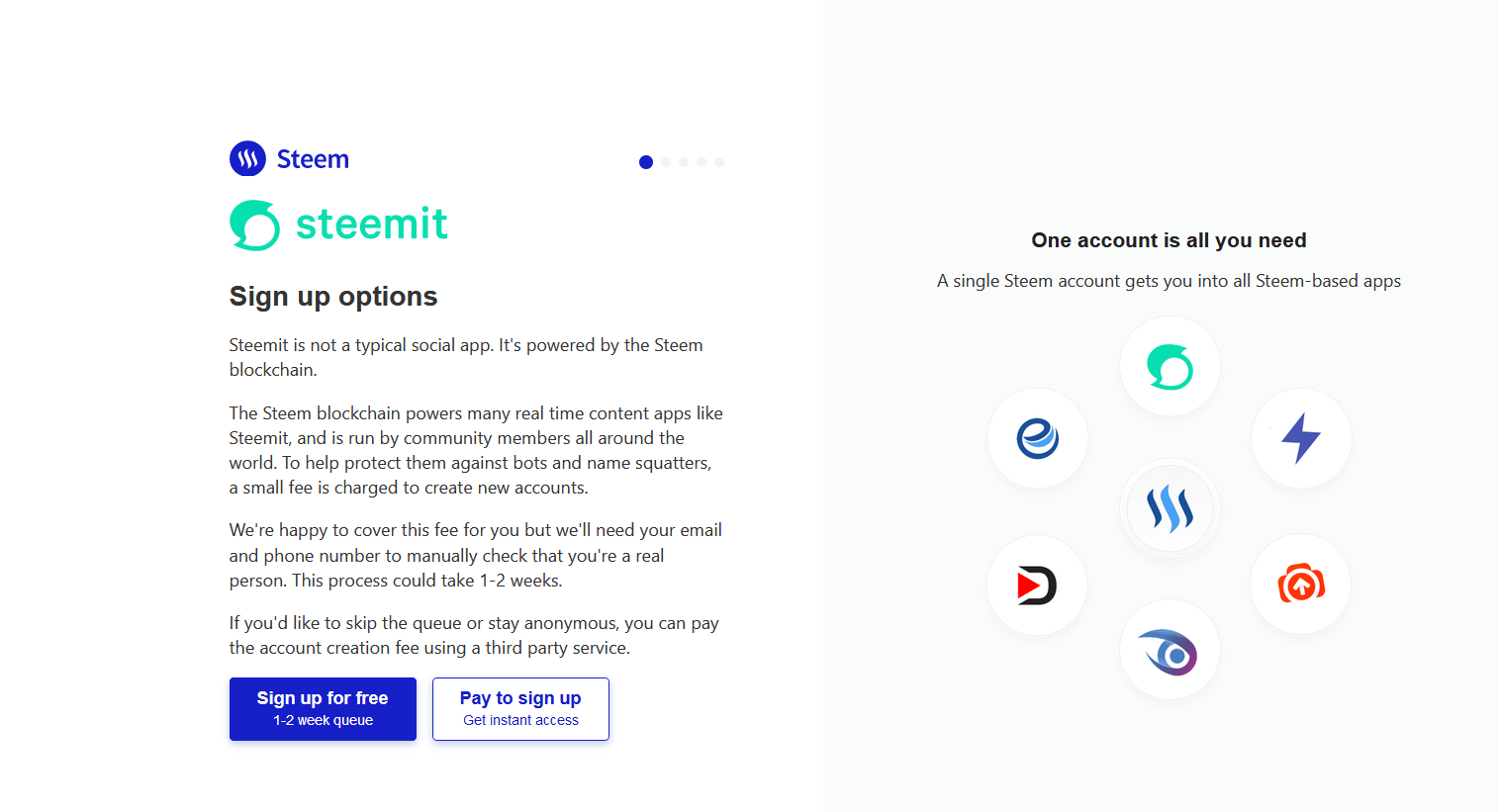Go to the third step dot
This screenshot has width=1498, height=812.
[x=684, y=162]
